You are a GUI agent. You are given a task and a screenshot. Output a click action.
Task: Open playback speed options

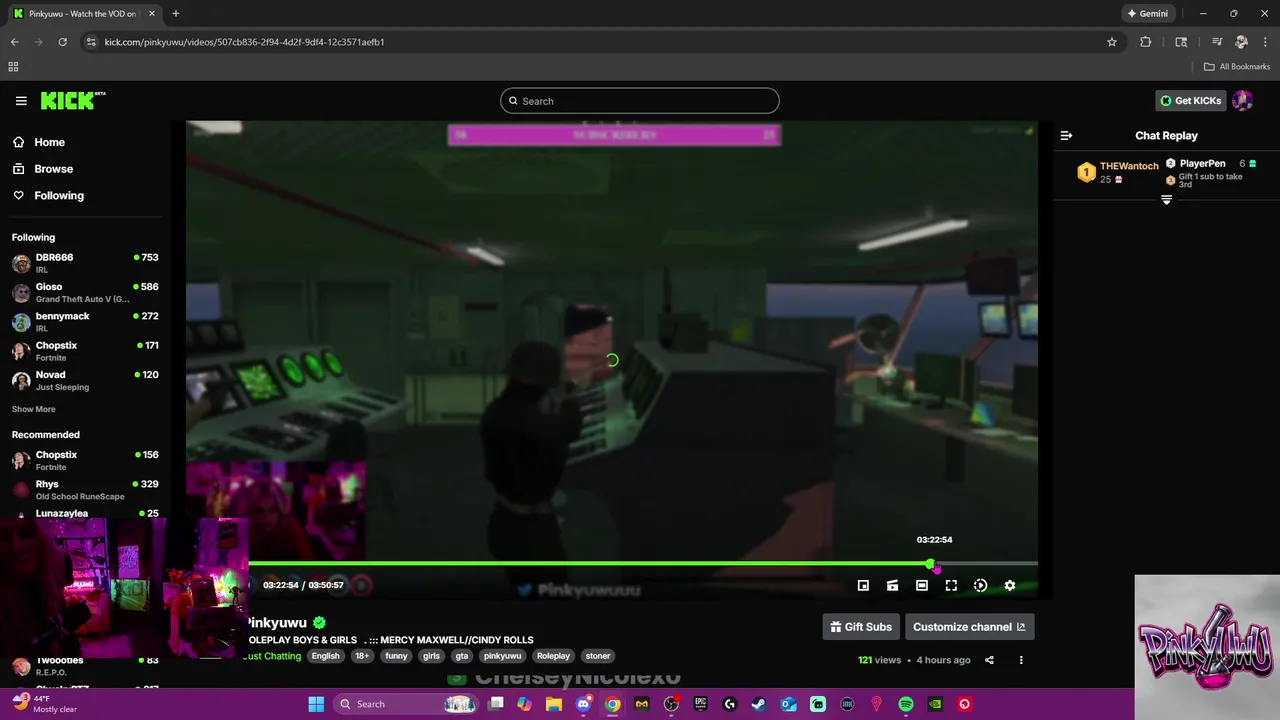click(x=980, y=586)
